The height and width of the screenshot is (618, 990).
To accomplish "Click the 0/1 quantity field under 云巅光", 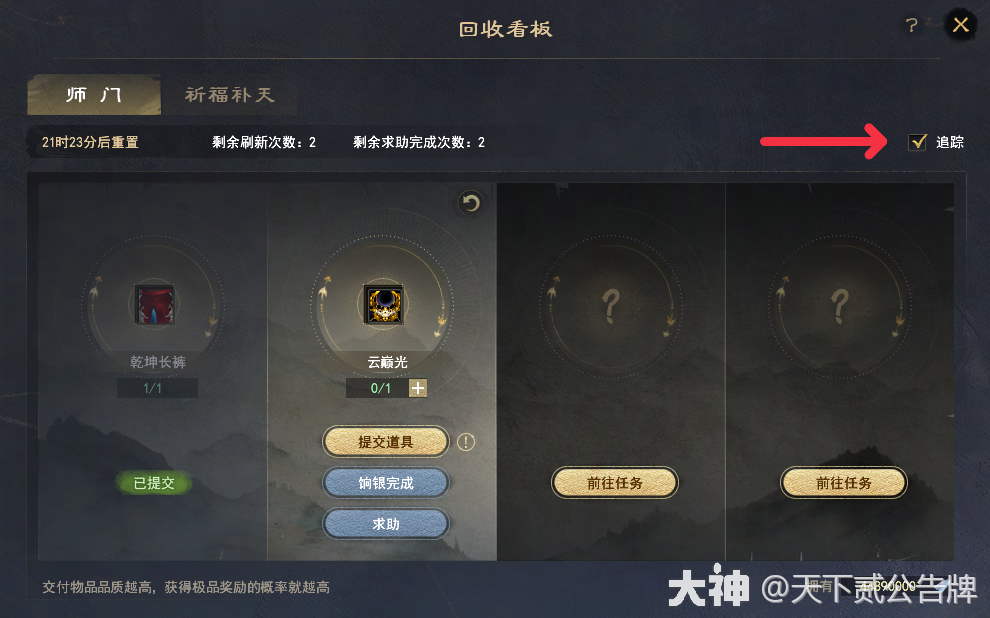I will point(377,388).
